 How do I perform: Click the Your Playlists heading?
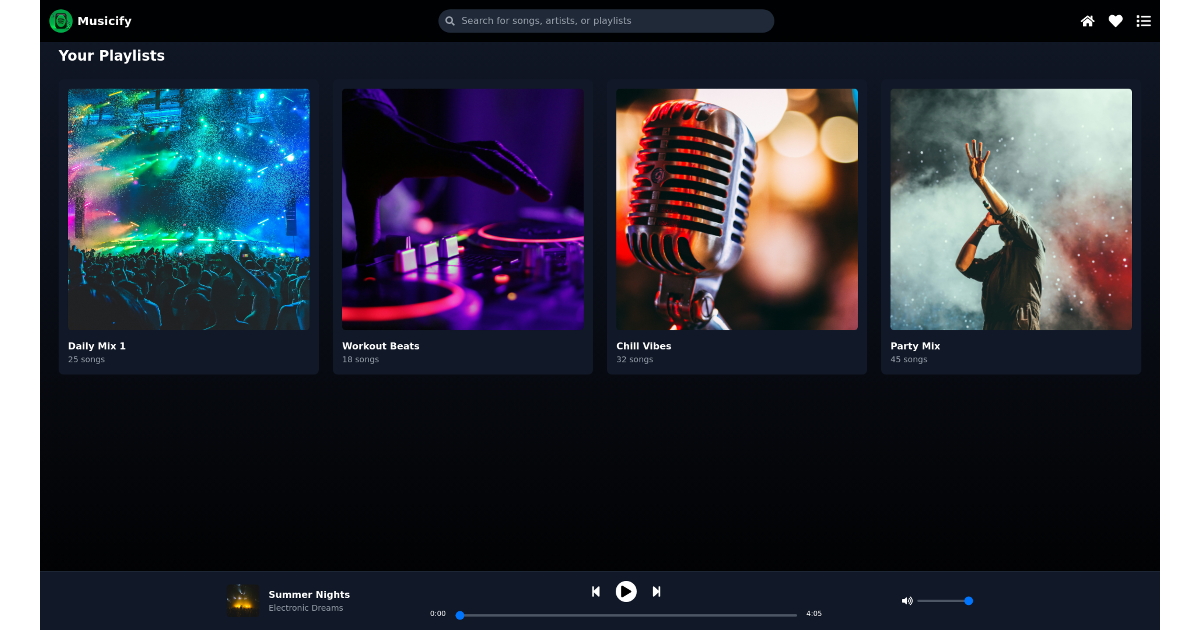click(112, 56)
